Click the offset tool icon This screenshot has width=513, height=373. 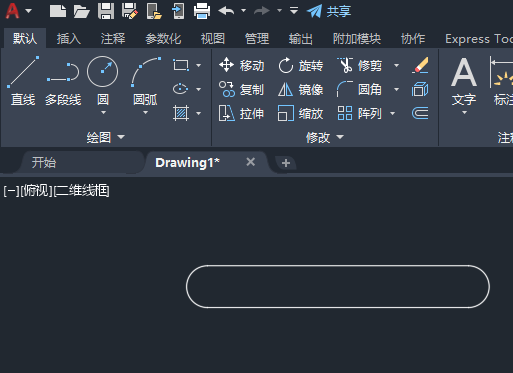(x=420, y=113)
